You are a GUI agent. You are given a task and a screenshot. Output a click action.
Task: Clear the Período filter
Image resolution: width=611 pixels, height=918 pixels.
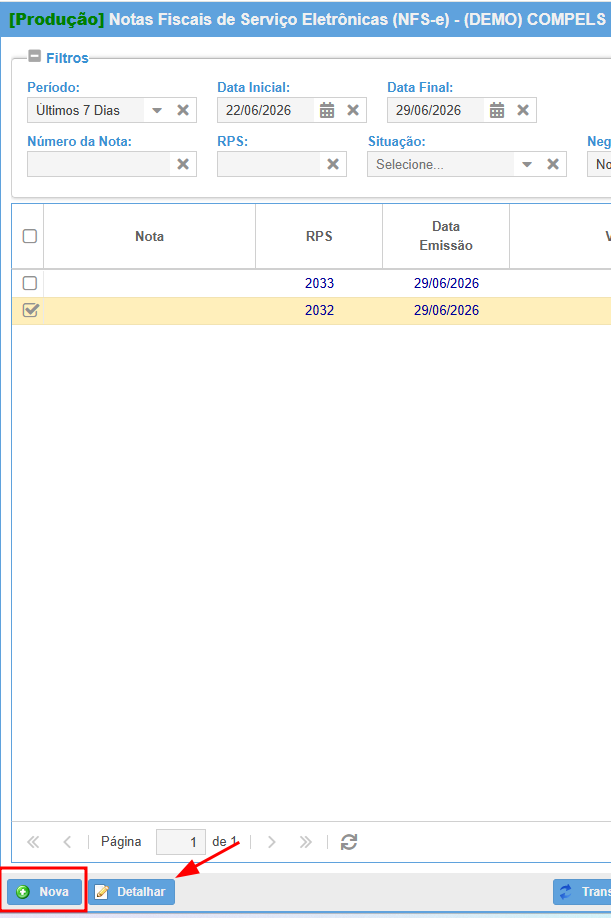coord(183,110)
